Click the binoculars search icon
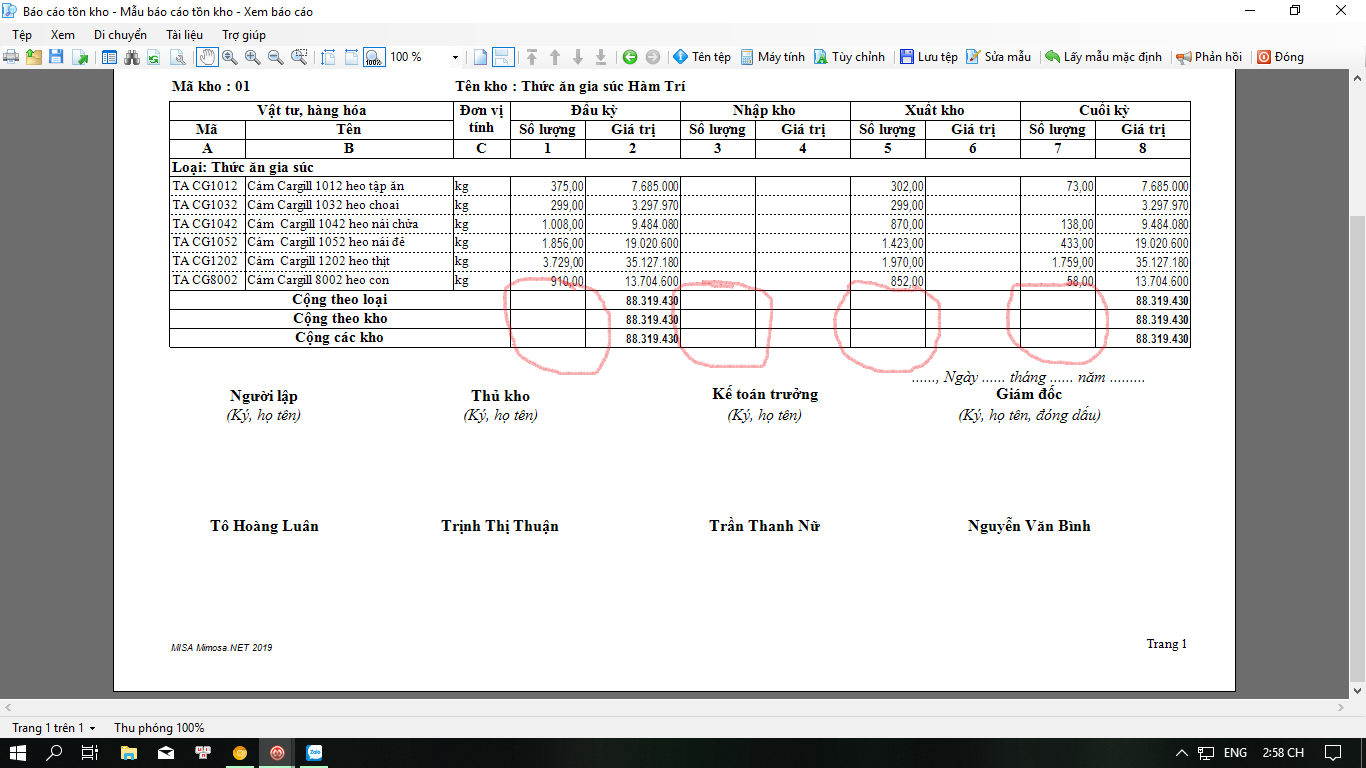The height and width of the screenshot is (768, 1366). coord(132,57)
